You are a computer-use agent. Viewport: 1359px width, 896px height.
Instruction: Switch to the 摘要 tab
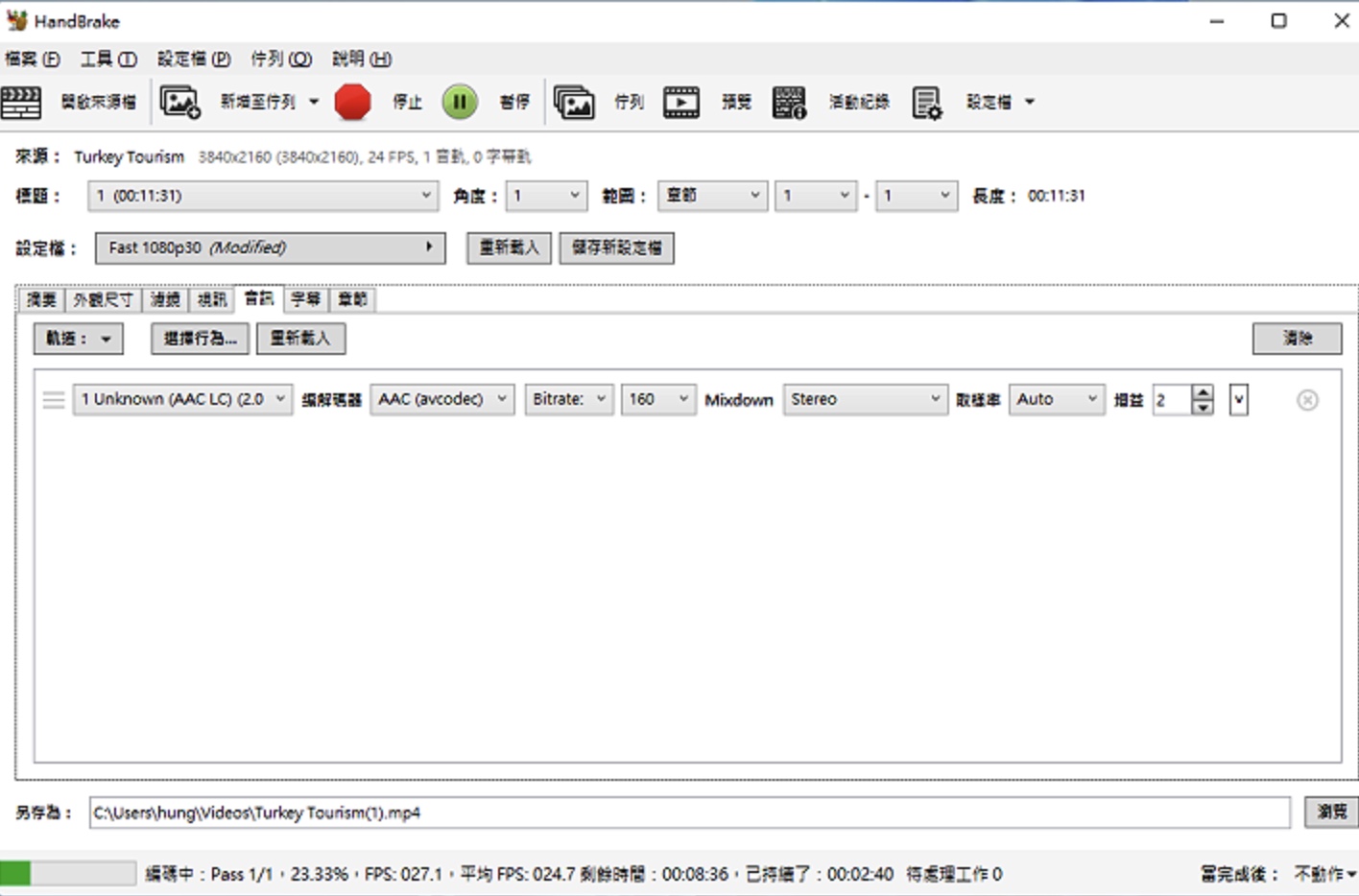[x=41, y=300]
